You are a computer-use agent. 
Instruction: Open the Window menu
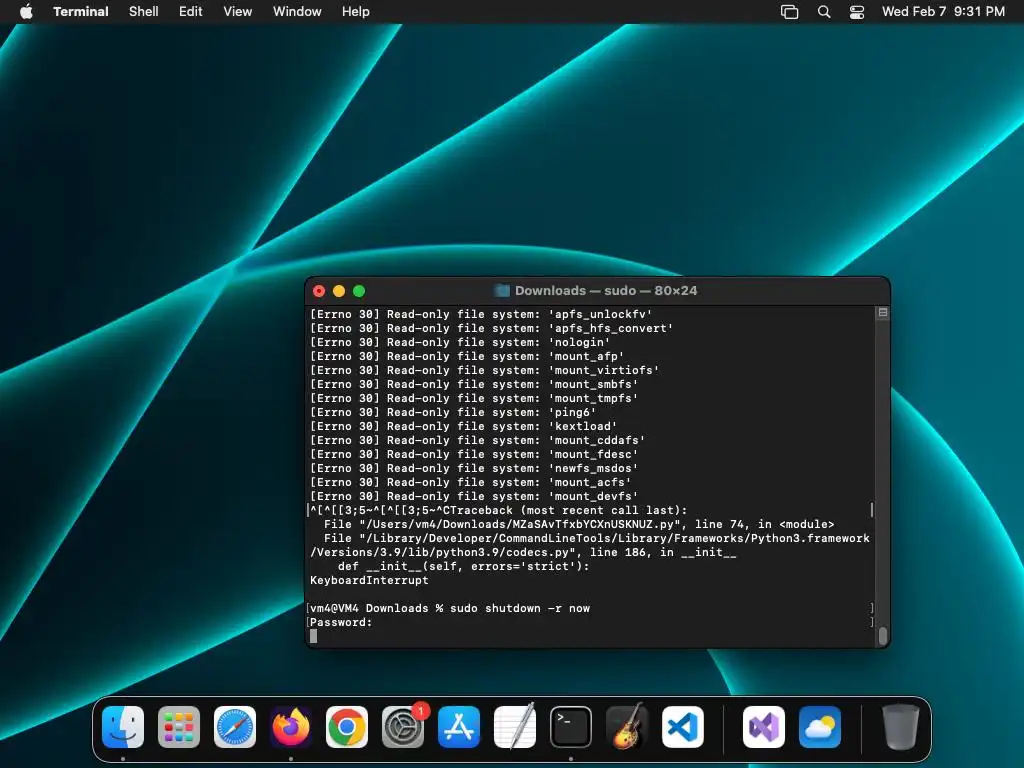297,12
